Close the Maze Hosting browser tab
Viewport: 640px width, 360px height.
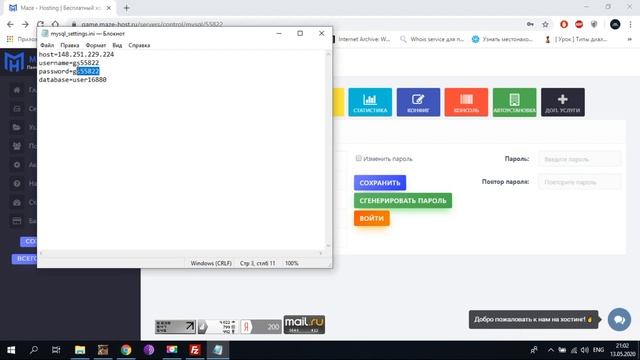(109, 8)
